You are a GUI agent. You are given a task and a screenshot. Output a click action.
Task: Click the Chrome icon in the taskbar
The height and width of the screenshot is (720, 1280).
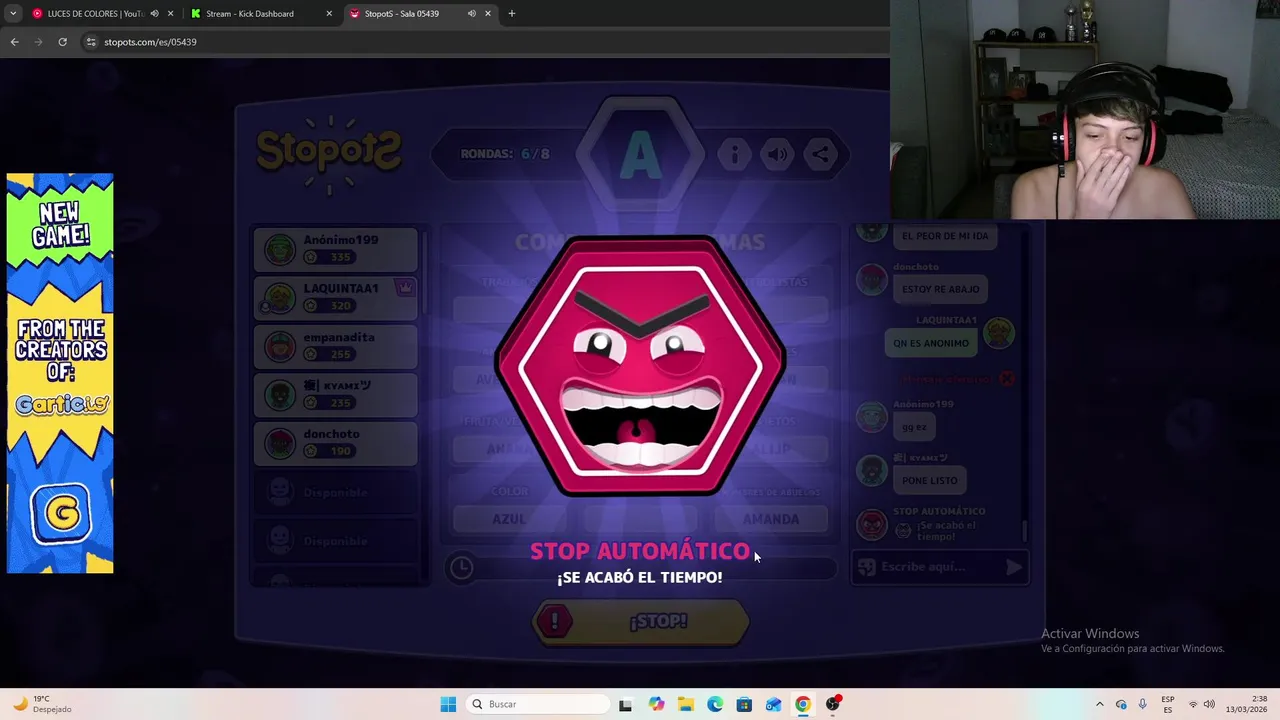click(x=802, y=704)
